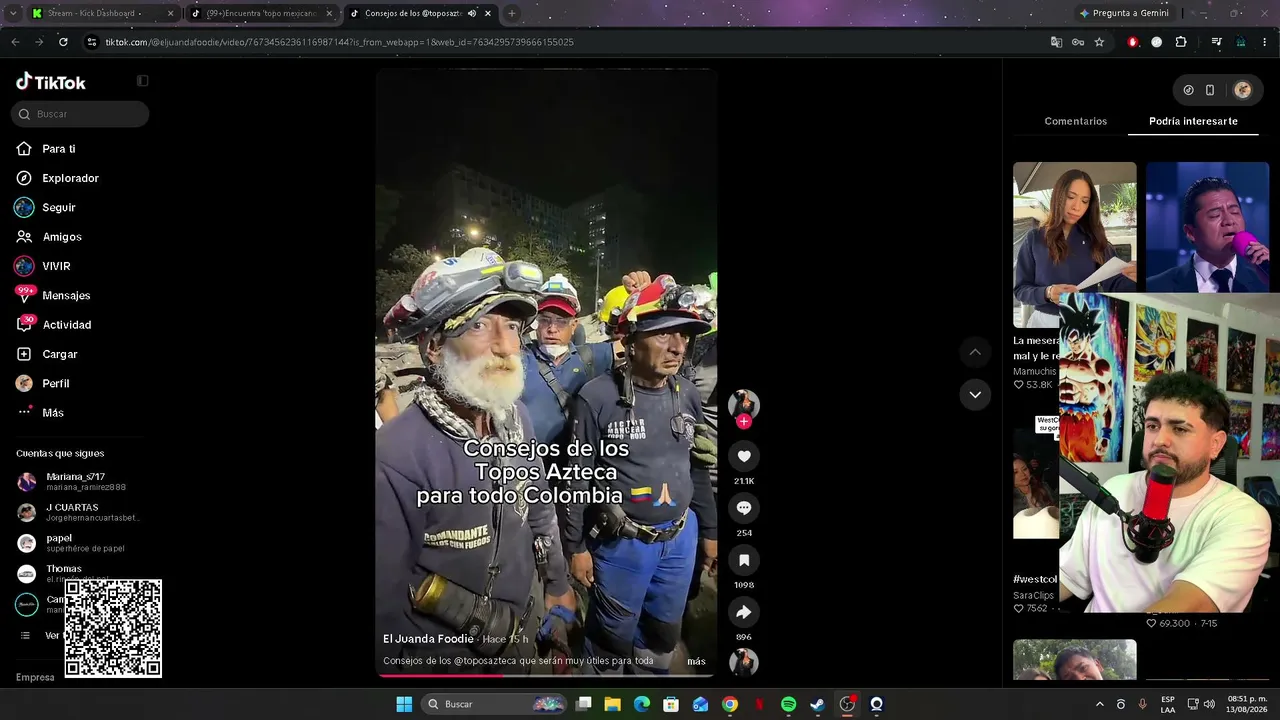Switch to the Comentarios tab
The width and height of the screenshot is (1280, 720).
click(1075, 121)
